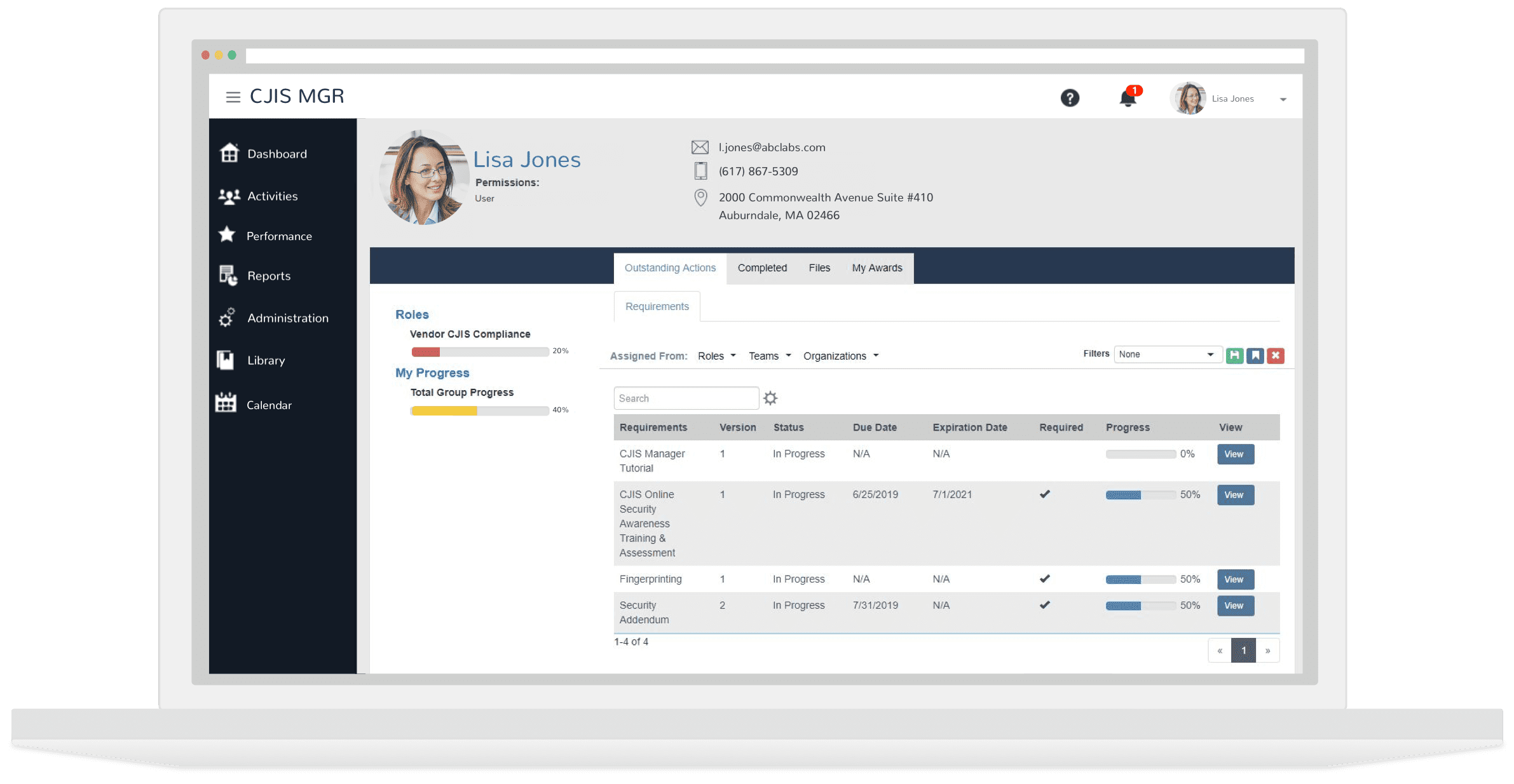Sort by Requirements column header

pos(653,428)
